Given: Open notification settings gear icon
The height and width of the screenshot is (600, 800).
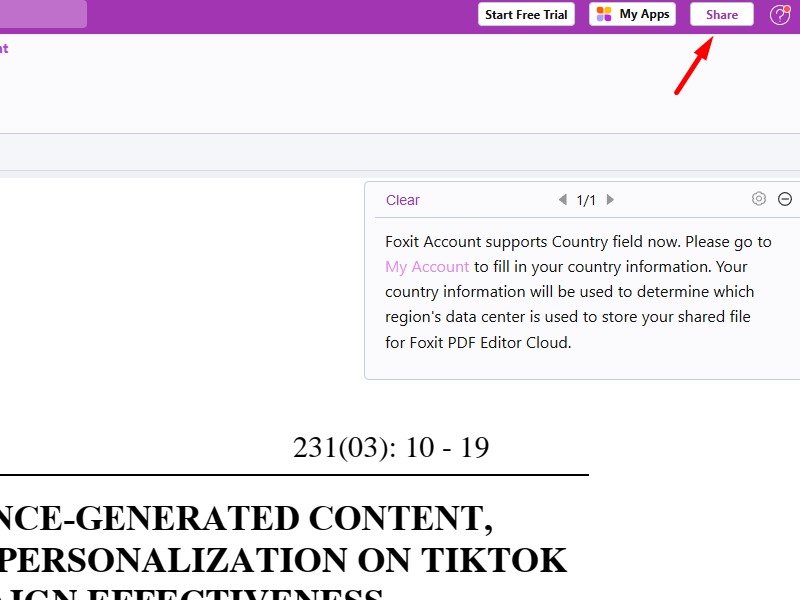Looking at the screenshot, I should [x=759, y=199].
